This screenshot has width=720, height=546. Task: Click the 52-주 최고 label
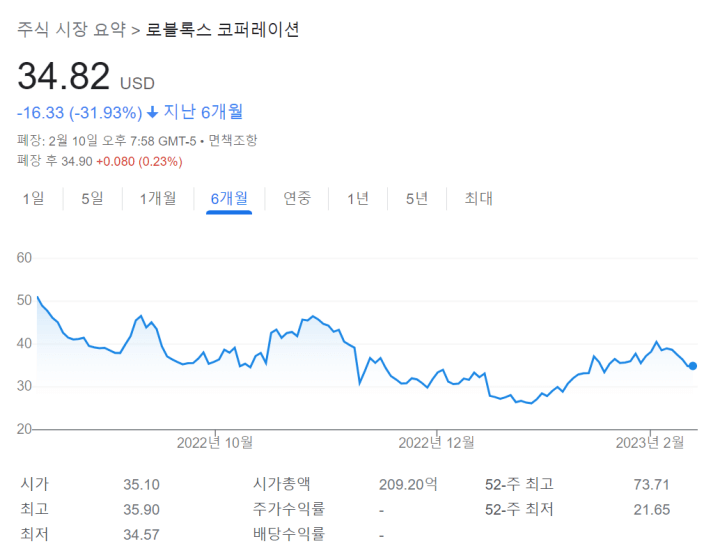click(519, 484)
